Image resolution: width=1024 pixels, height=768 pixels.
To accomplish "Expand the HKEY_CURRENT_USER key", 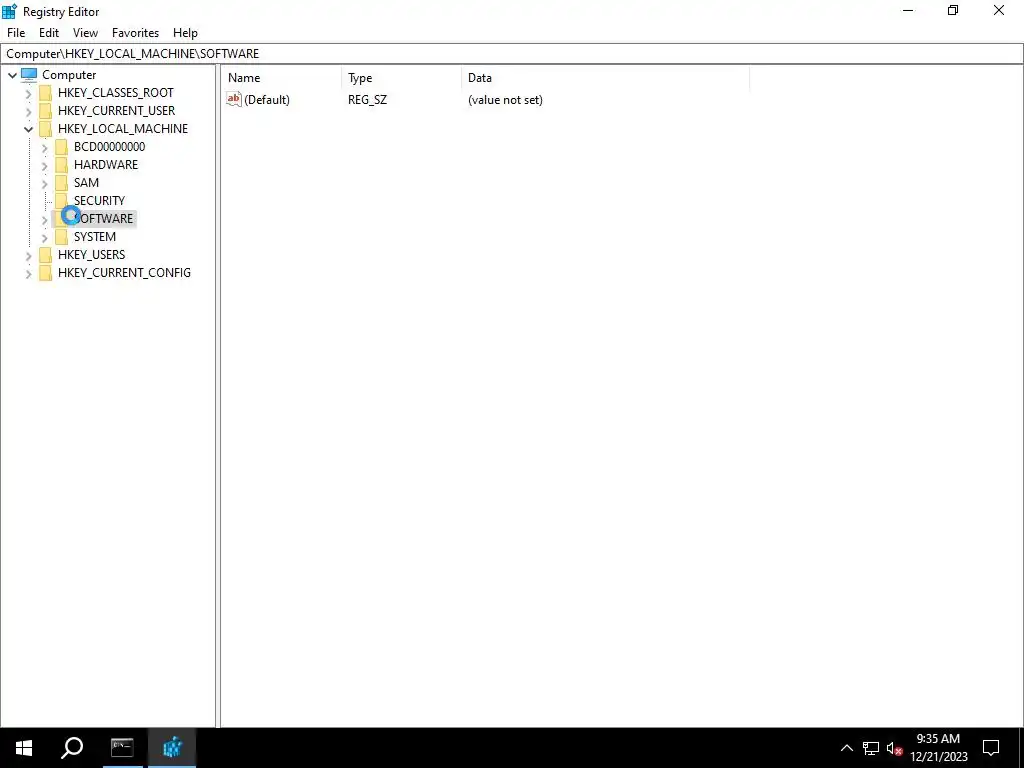I will point(28,112).
